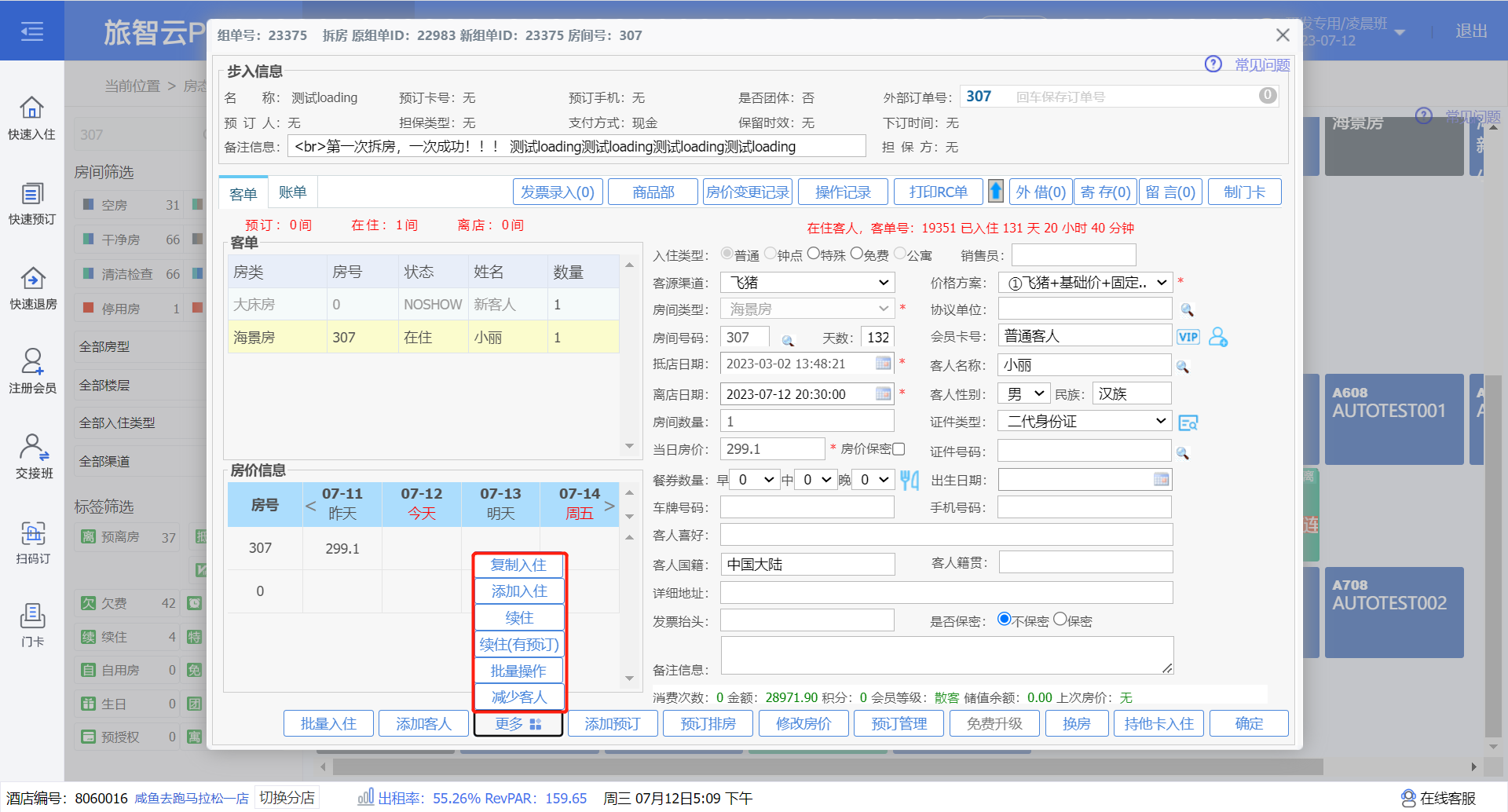Click the 修改房价 button
This screenshot has height=812, width=1508.
point(803,723)
